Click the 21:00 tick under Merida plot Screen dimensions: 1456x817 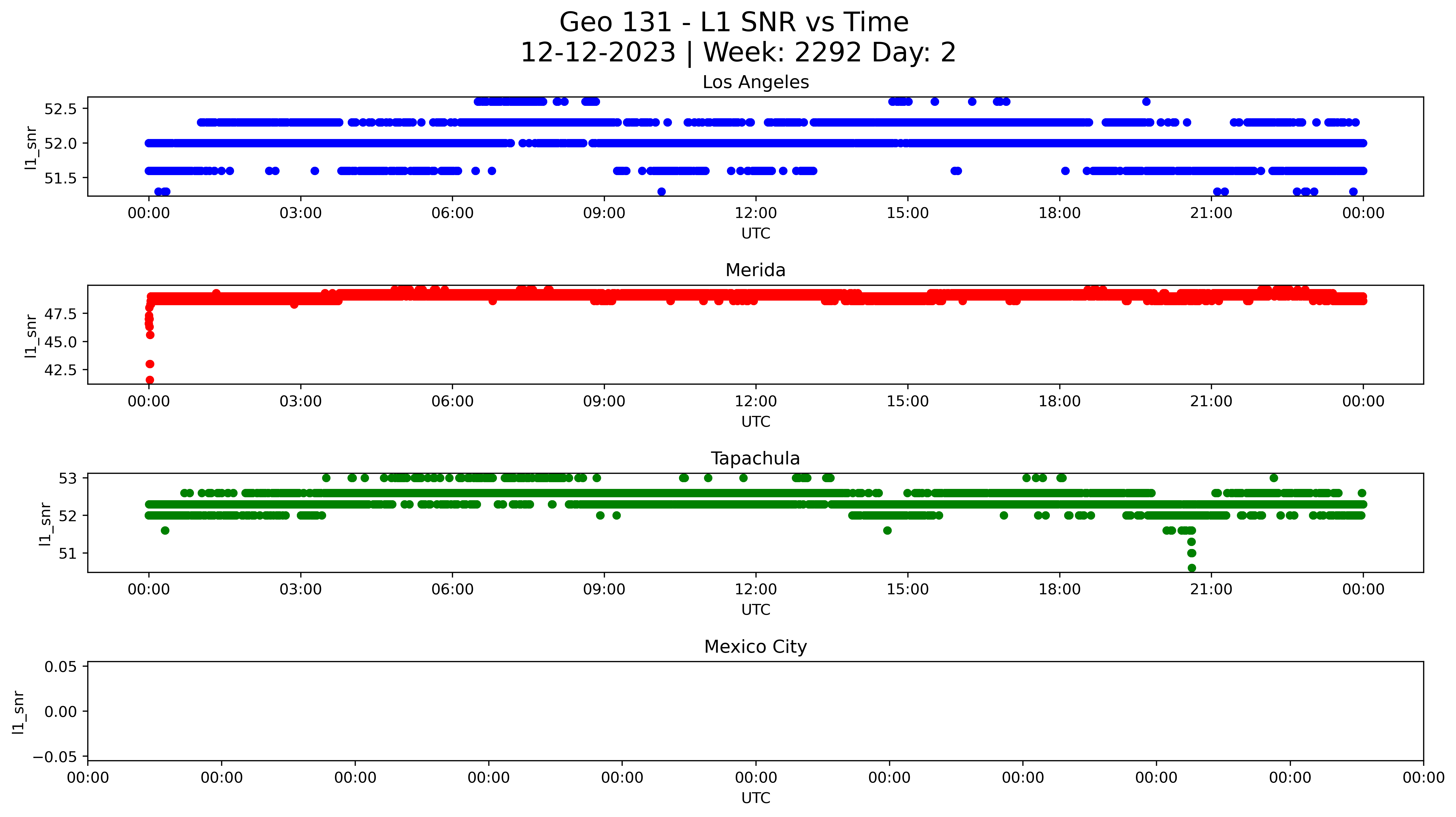tap(1211, 401)
